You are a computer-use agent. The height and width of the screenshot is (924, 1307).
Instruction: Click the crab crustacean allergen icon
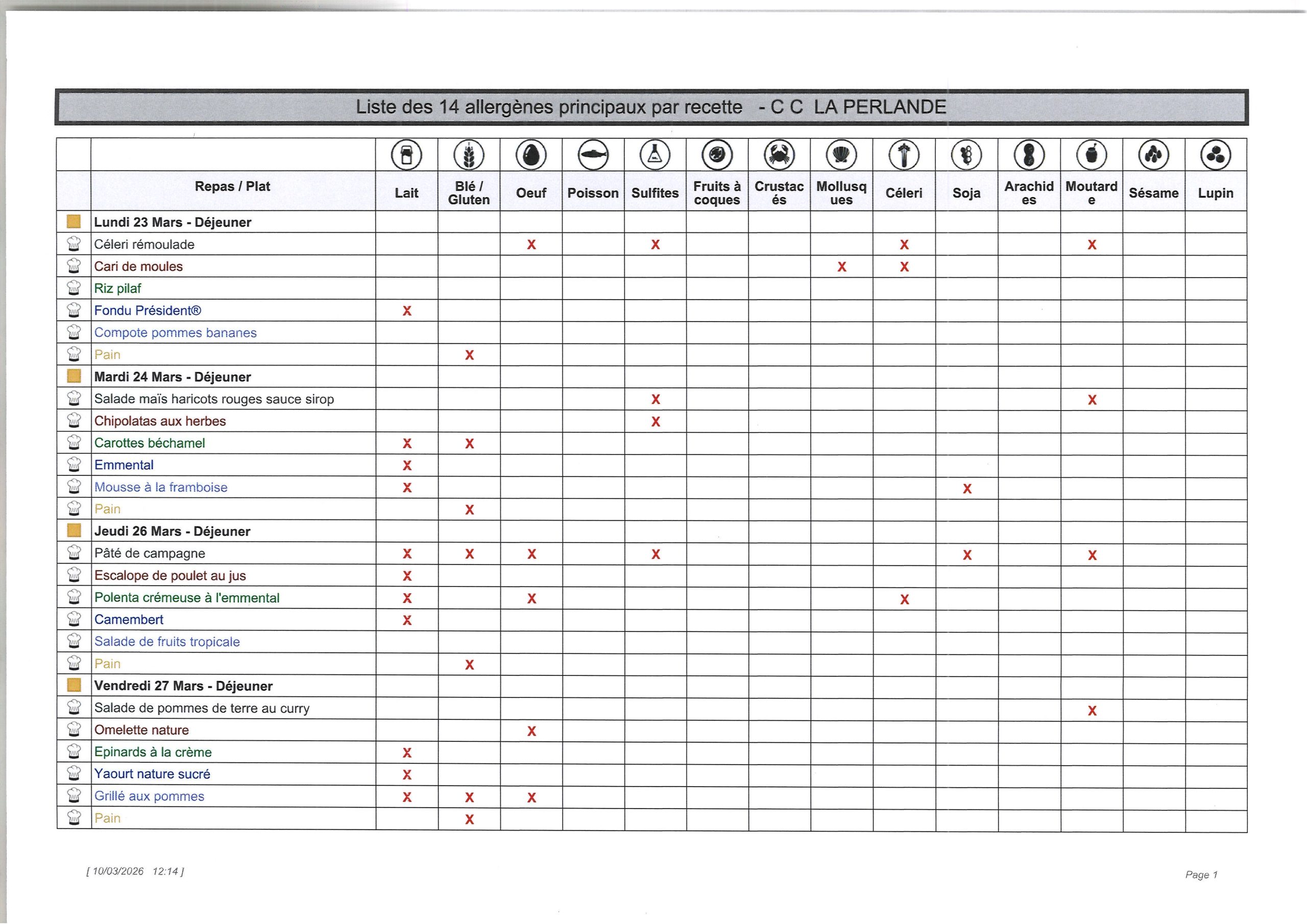point(779,155)
